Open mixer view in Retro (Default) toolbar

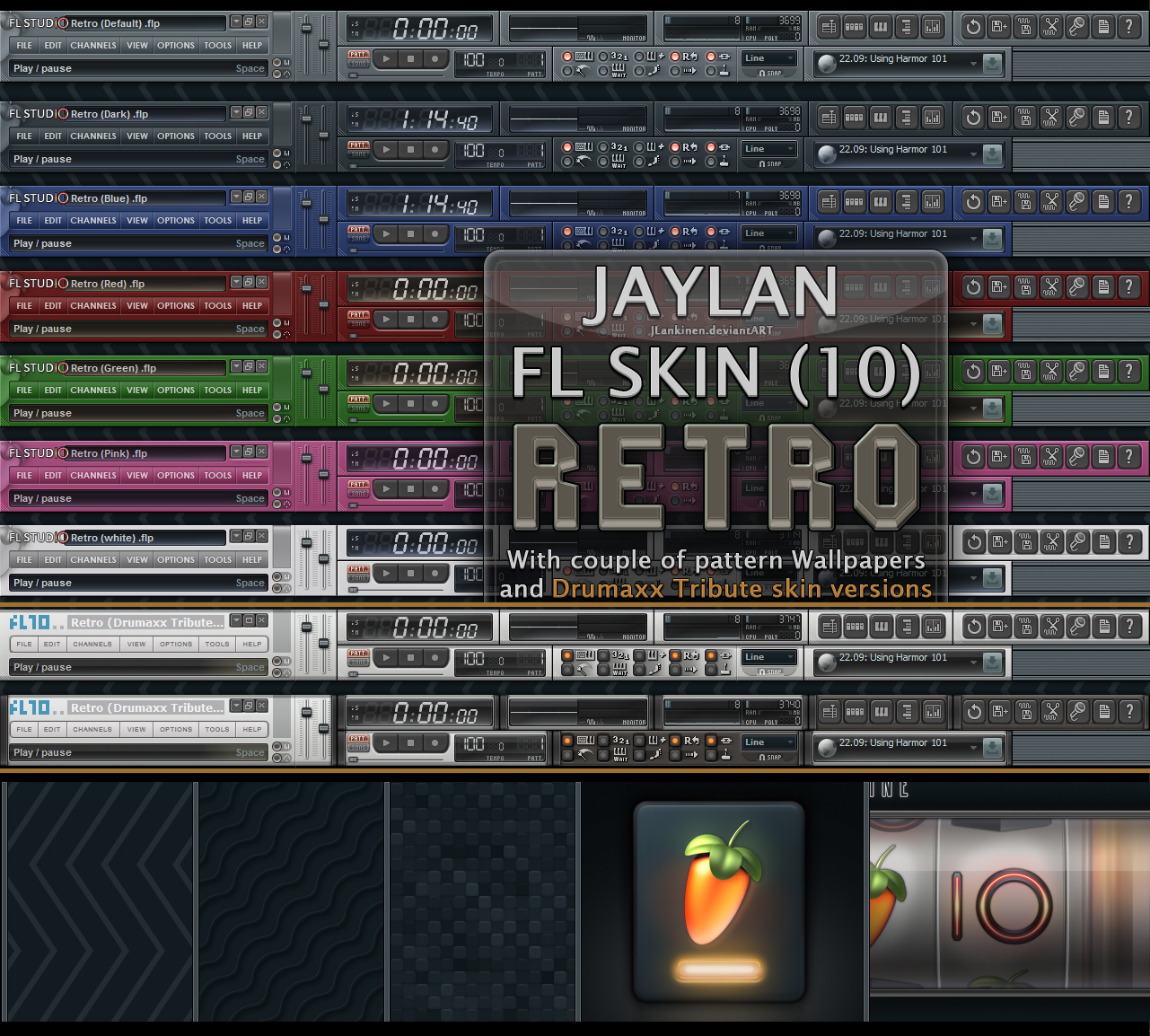(933, 27)
